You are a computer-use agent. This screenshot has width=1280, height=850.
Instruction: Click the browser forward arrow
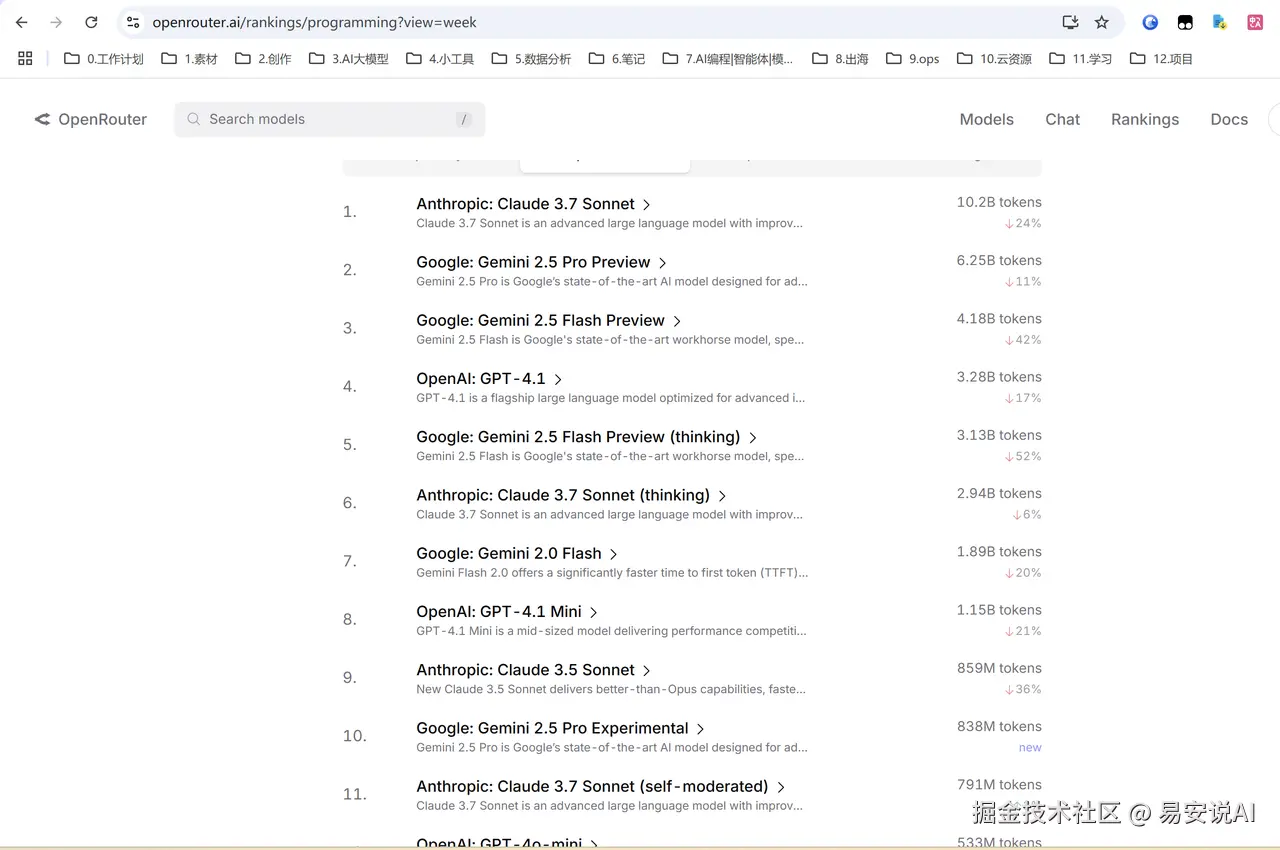click(x=56, y=22)
